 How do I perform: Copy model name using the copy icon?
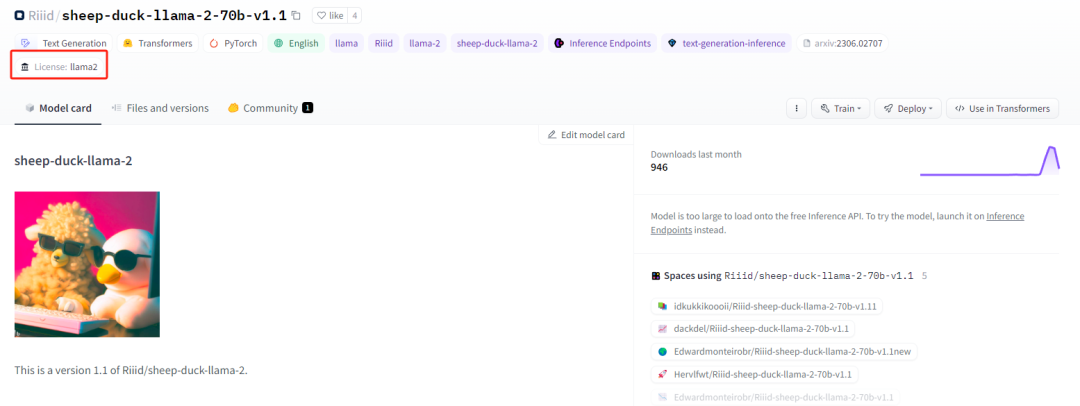pyautogui.click(x=296, y=16)
